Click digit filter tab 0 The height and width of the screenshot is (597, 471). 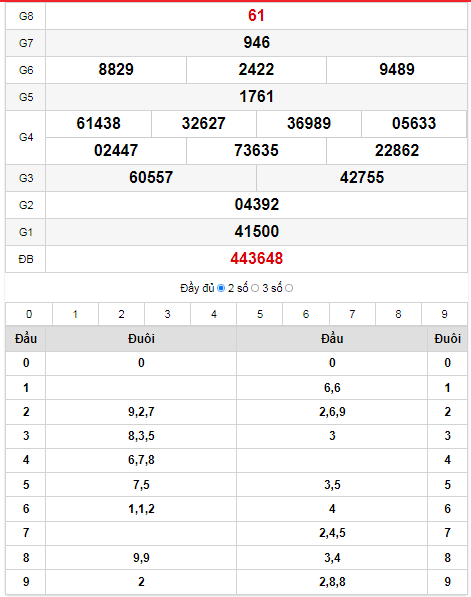coord(29,314)
